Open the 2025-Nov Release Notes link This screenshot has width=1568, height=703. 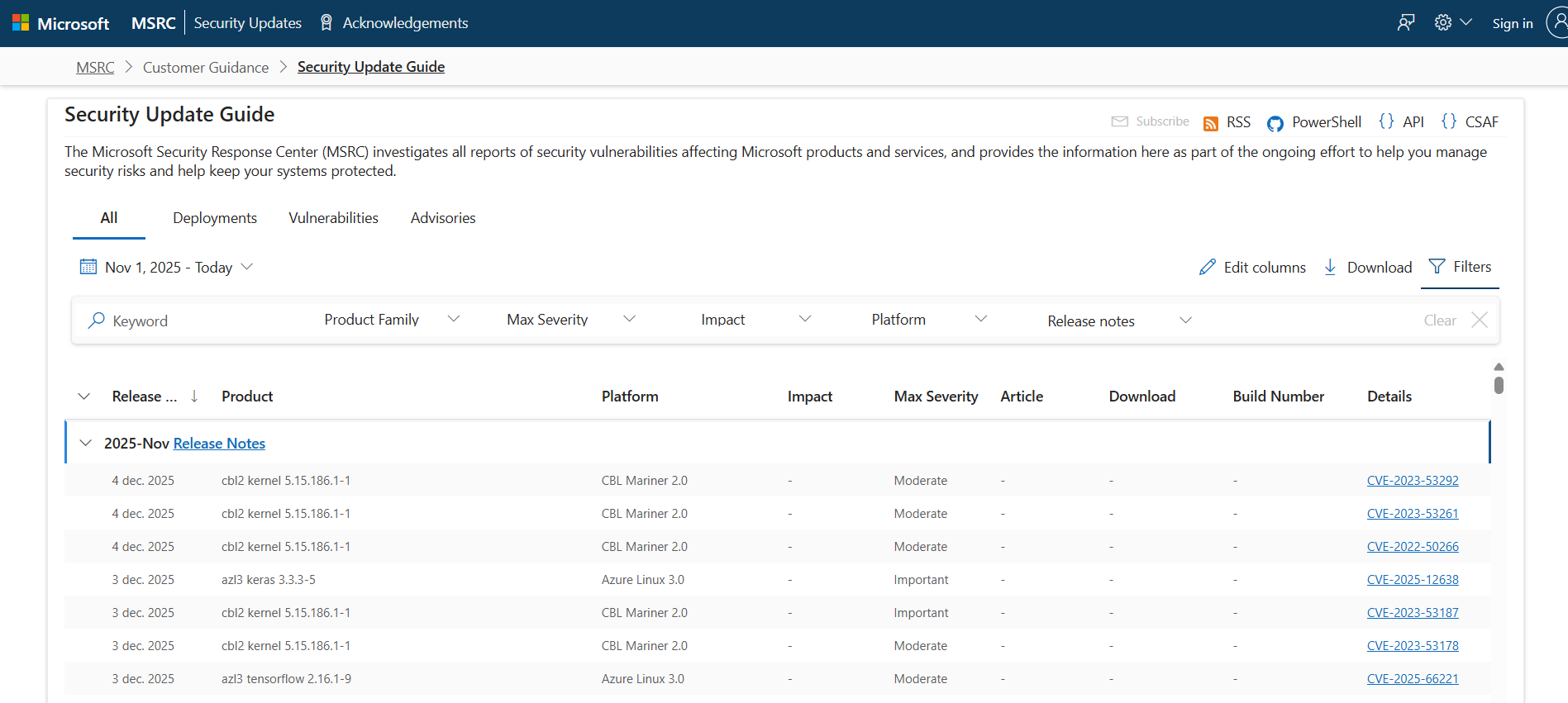pos(219,444)
